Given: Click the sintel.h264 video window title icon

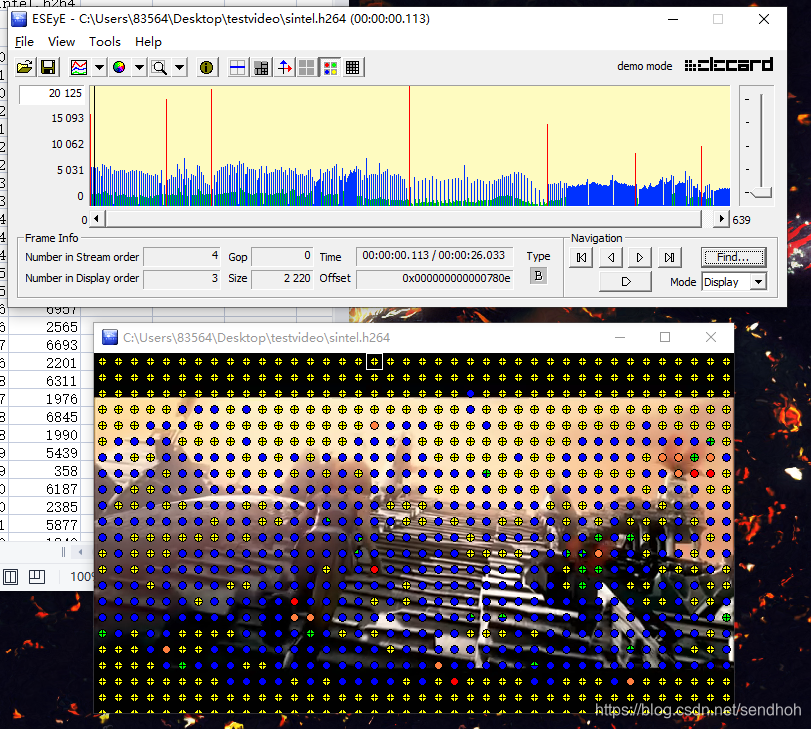Looking at the screenshot, I should pos(110,337).
